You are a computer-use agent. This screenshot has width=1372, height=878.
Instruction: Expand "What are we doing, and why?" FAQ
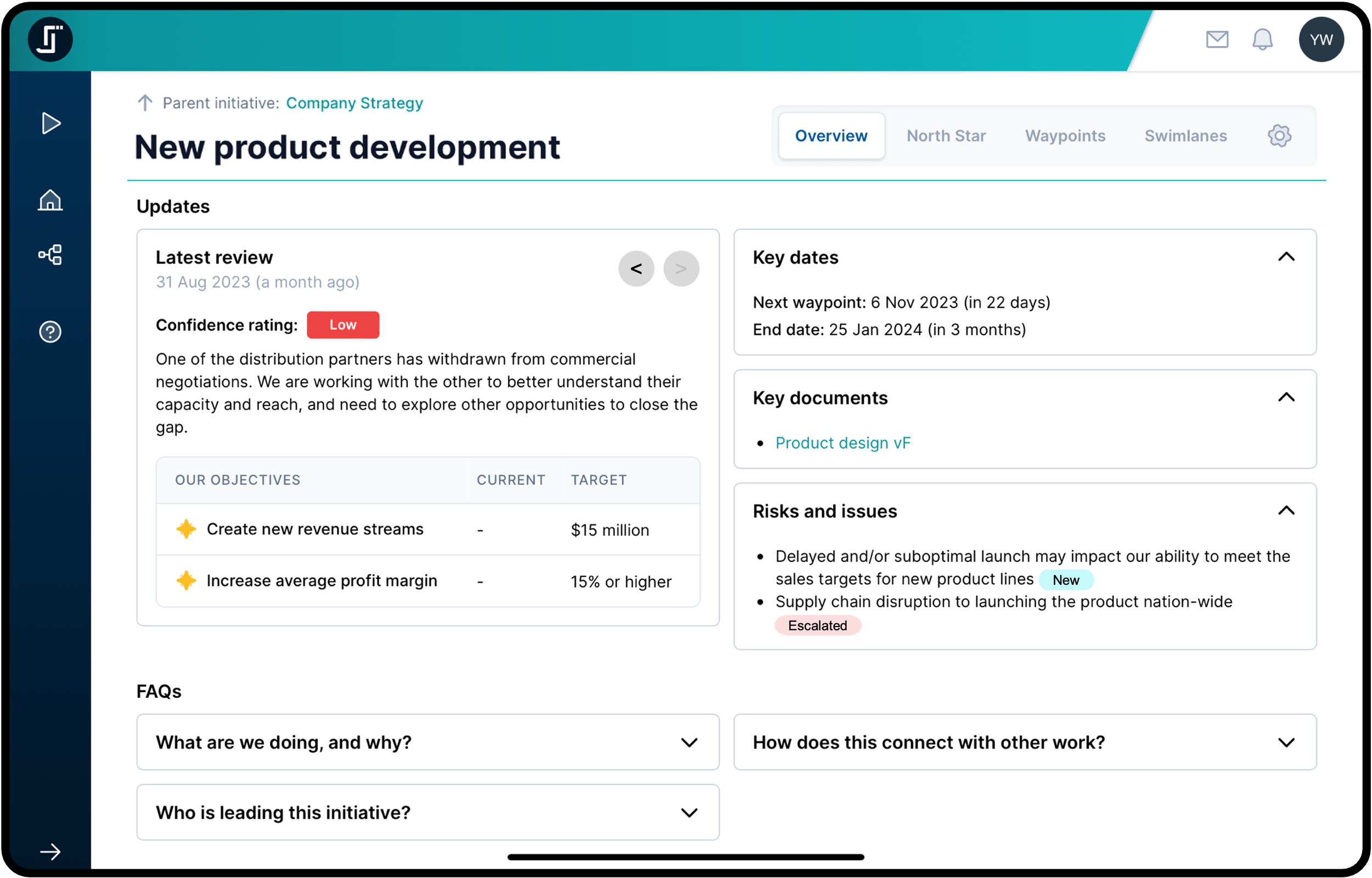(x=689, y=742)
